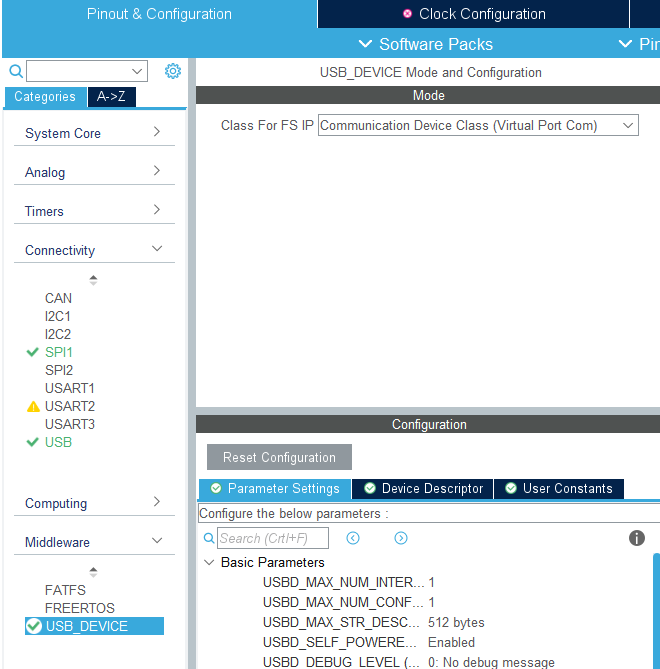Select FATFS middleware
Screen dimensions: 660x669
pos(65,590)
